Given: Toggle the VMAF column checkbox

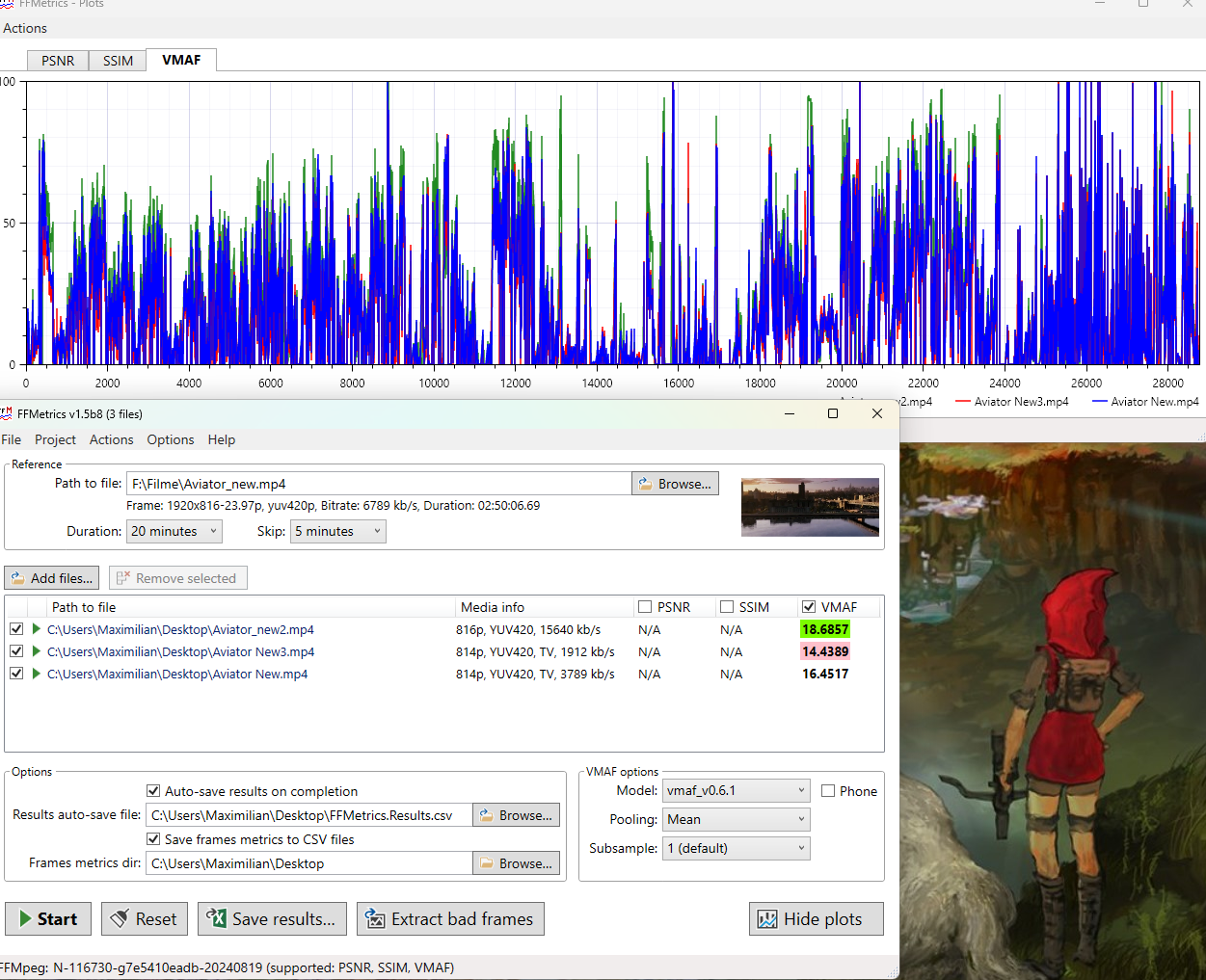Looking at the screenshot, I should (809, 607).
